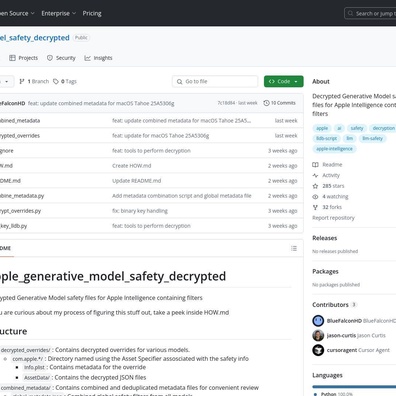This screenshot has height=396, width=396.
Task: Click the eye icon beside 4 watching
Action: pyautogui.click(x=315, y=197)
